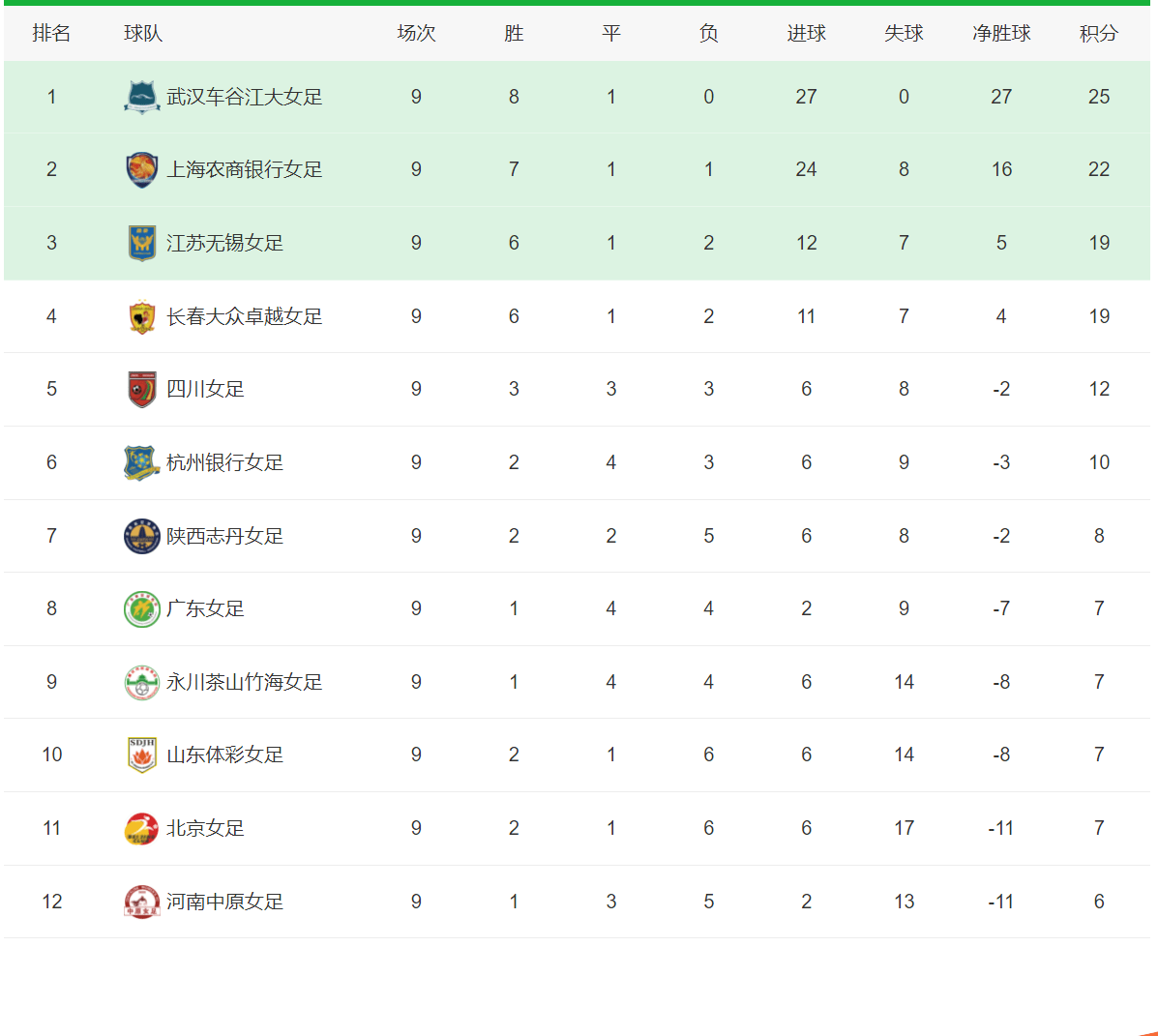Click the 排名 column header
The height and width of the screenshot is (1036, 1158).
point(51,33)
